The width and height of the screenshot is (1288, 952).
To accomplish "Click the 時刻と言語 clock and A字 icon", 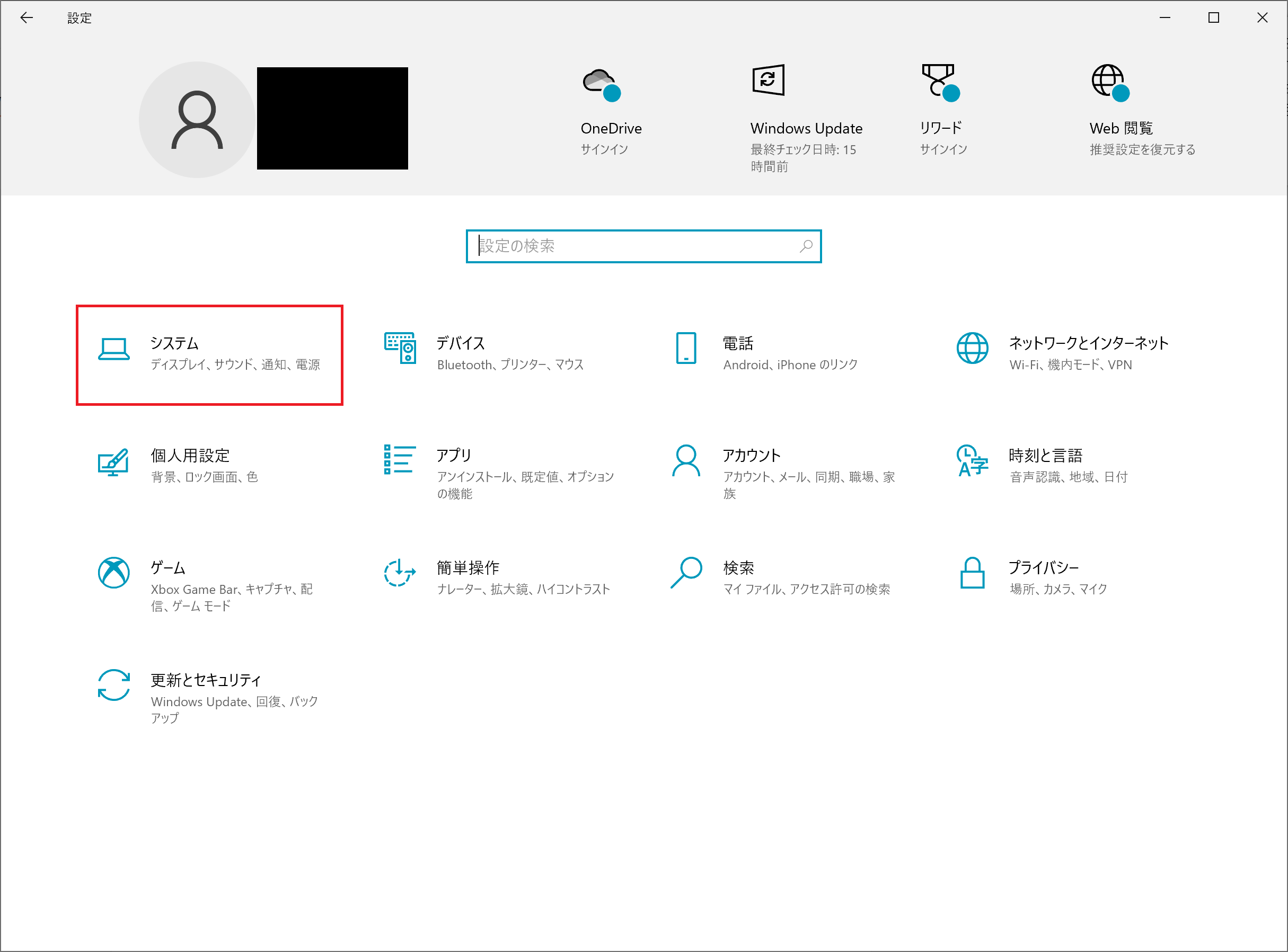I will click(x=973, y=460).
